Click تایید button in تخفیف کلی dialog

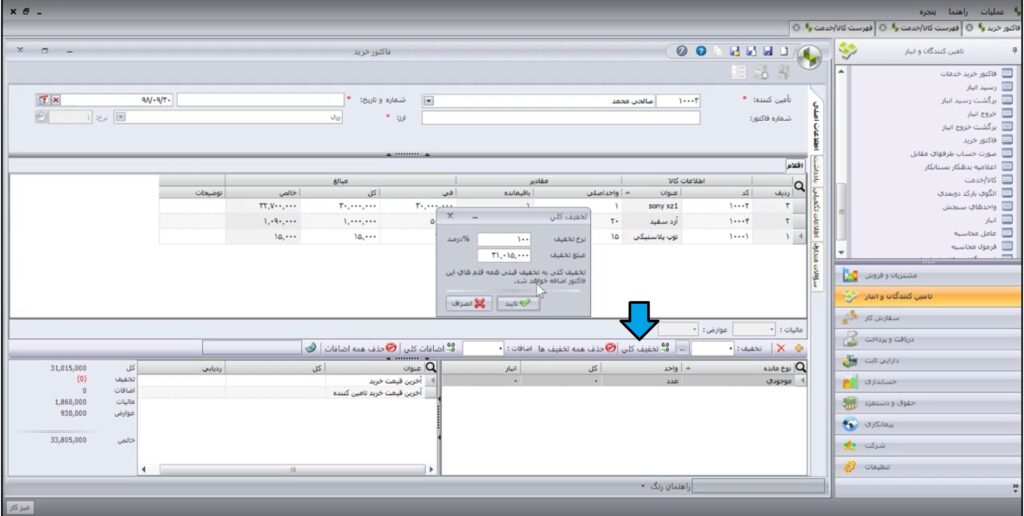click(x=518, y=304)
